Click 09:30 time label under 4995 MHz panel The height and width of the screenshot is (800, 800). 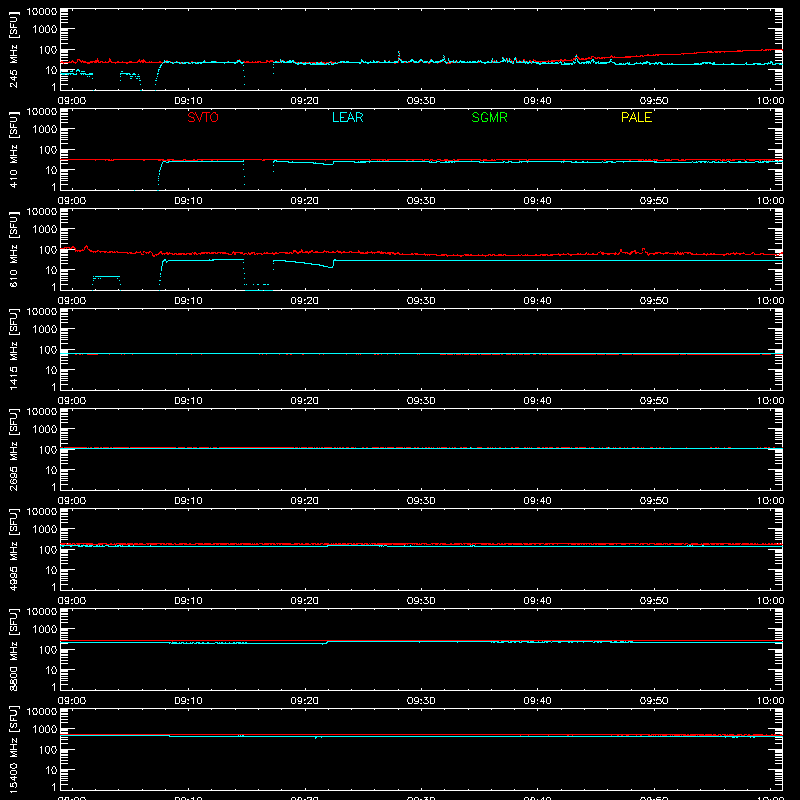tap(421, 601)
